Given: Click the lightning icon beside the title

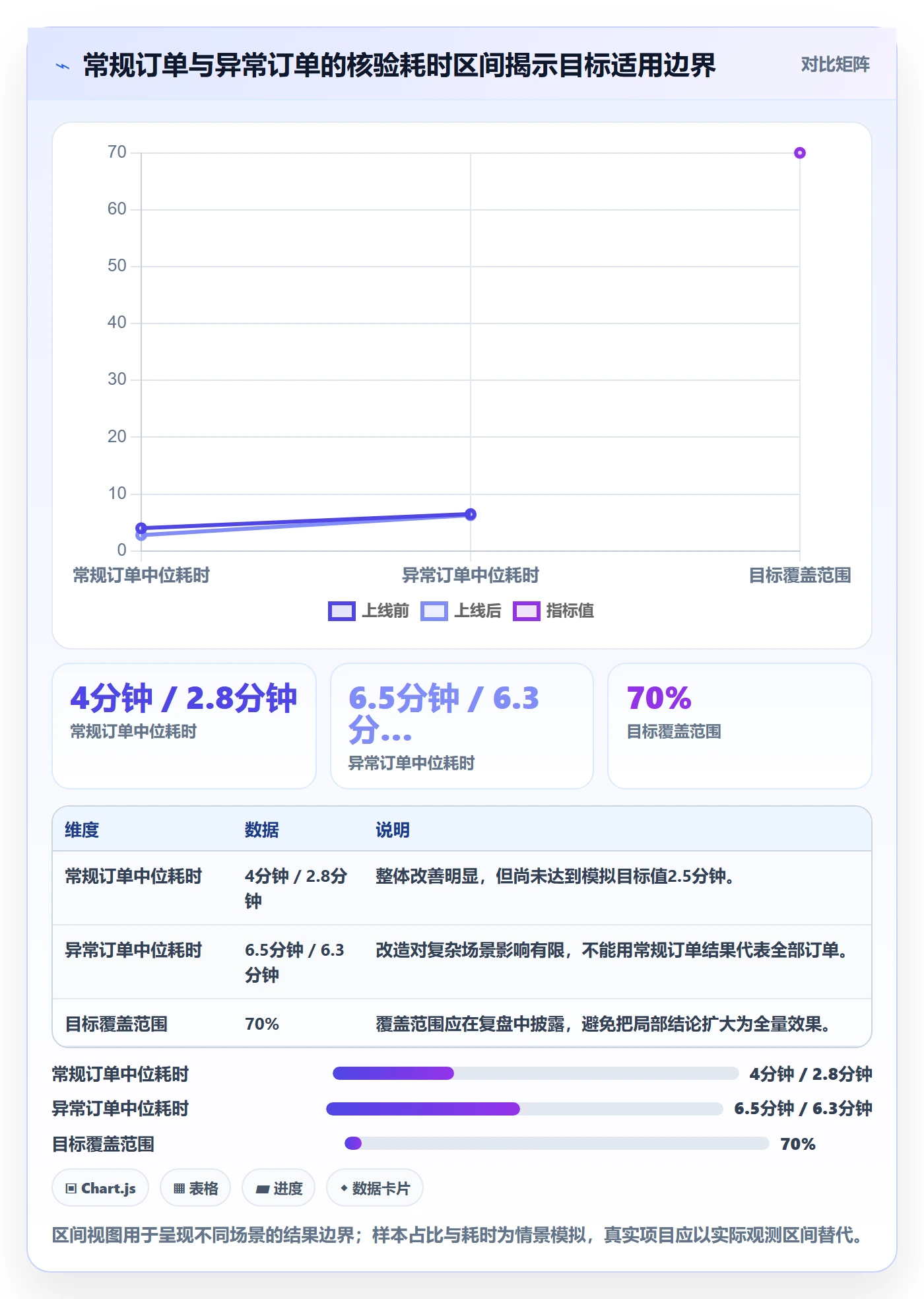Looking at the screenshot, I should click(x=63, y=66).
